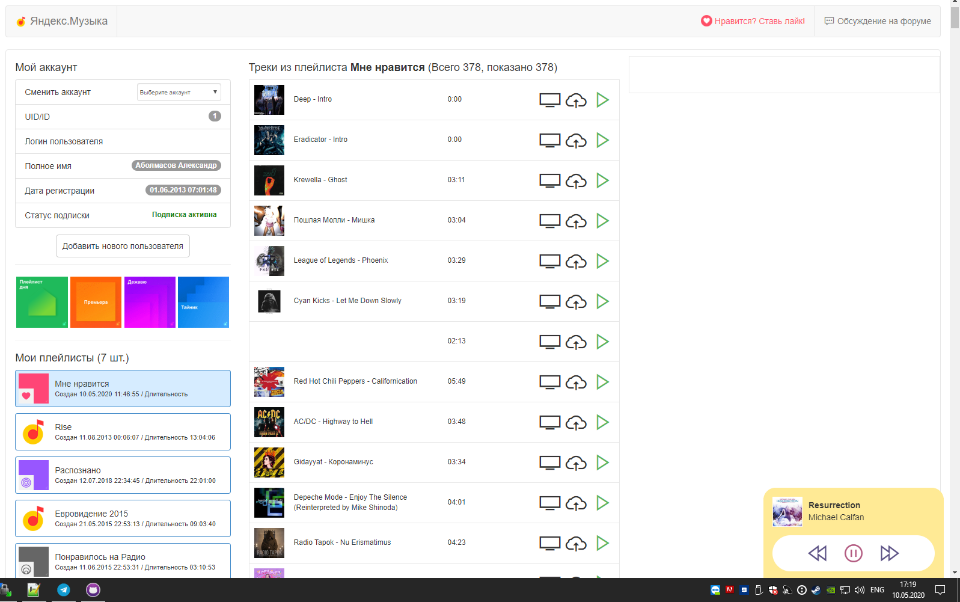Open the Выберите аккаунт dropdown

(x=179, y=92)
